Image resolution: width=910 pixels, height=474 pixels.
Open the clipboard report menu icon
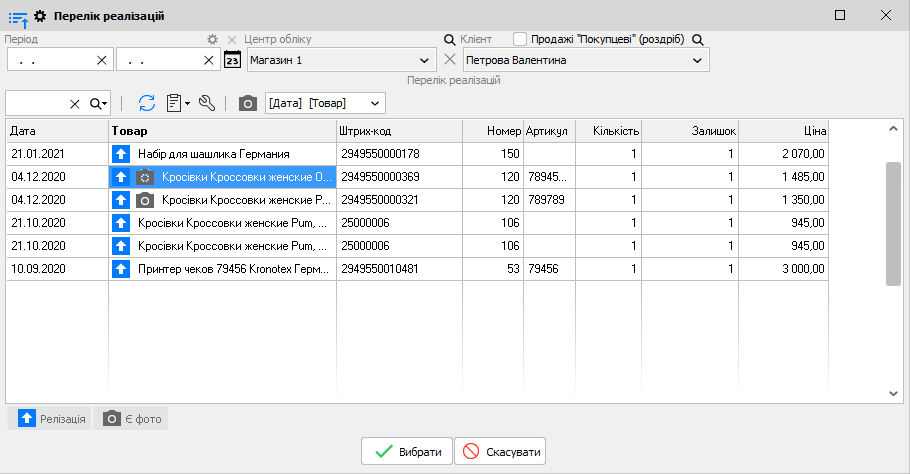click(x=177, y=103)
